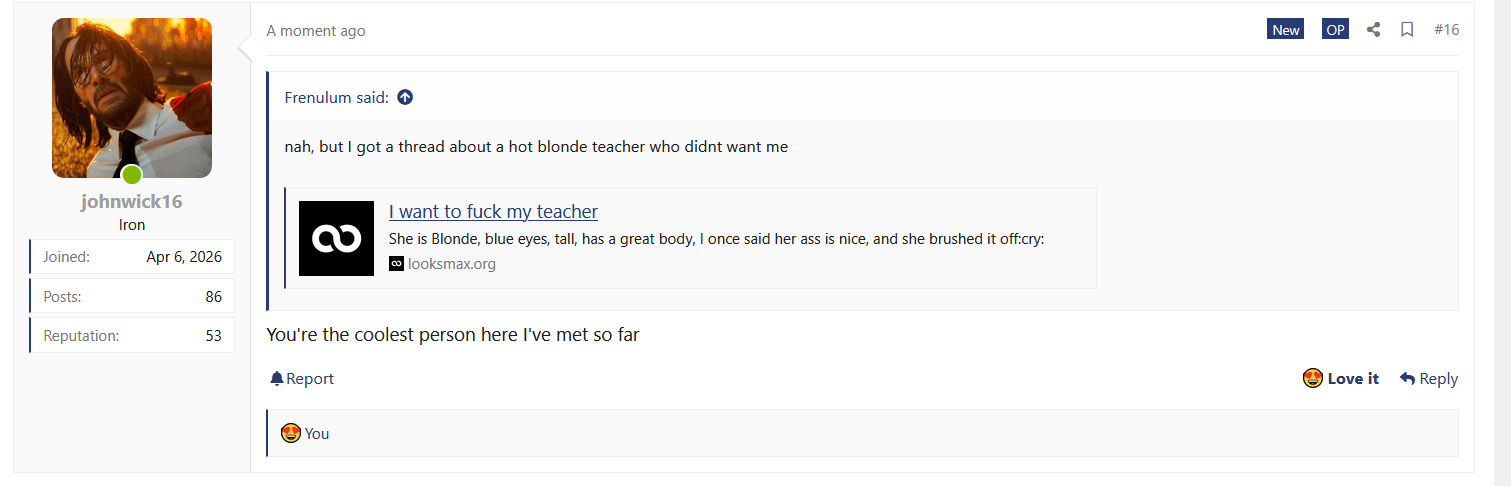This screenshot has width=1511, height=486.
Task: Toggle the Love it reaction
Action: 1341,378
